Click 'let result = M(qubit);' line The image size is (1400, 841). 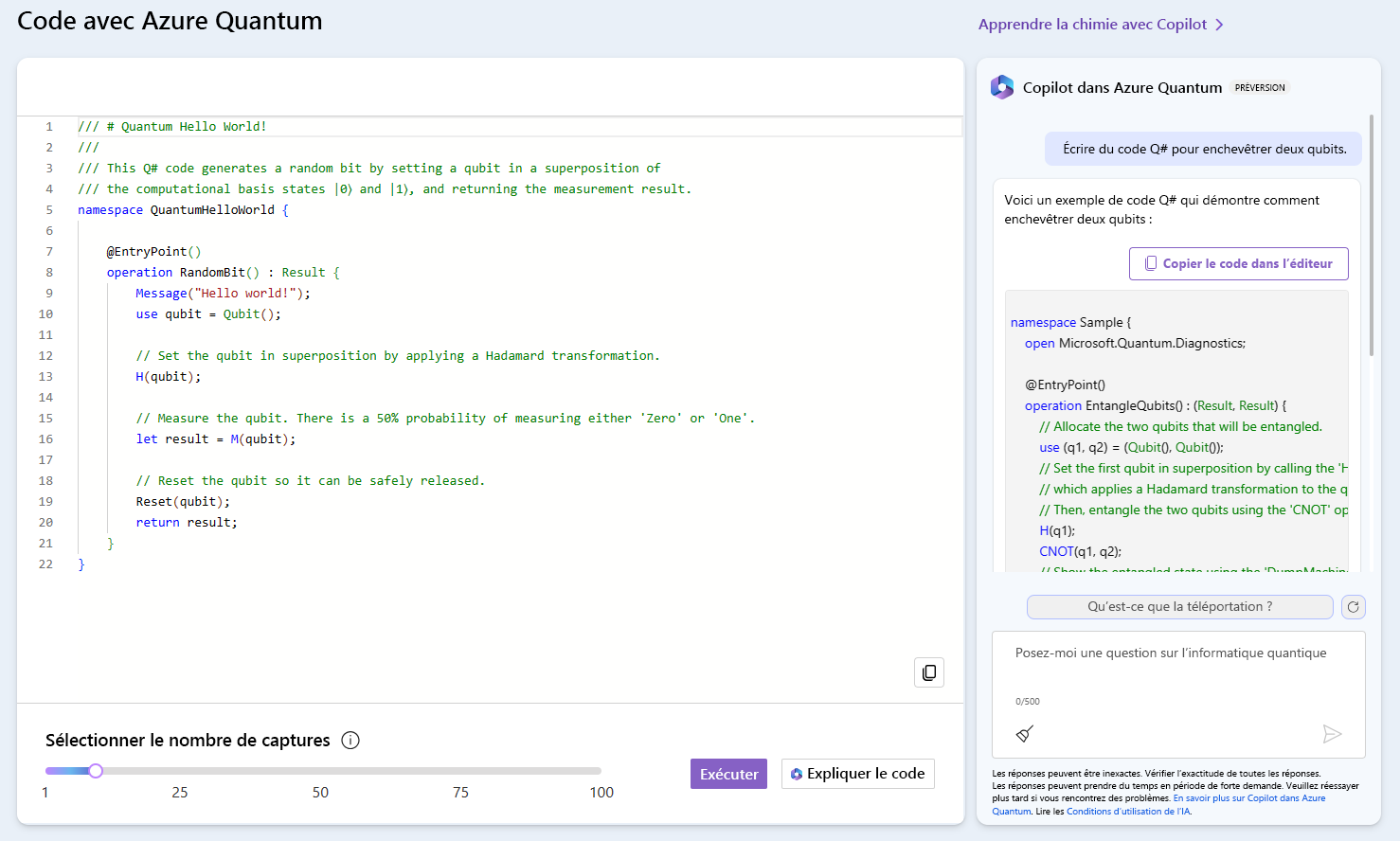coord(216,439)
